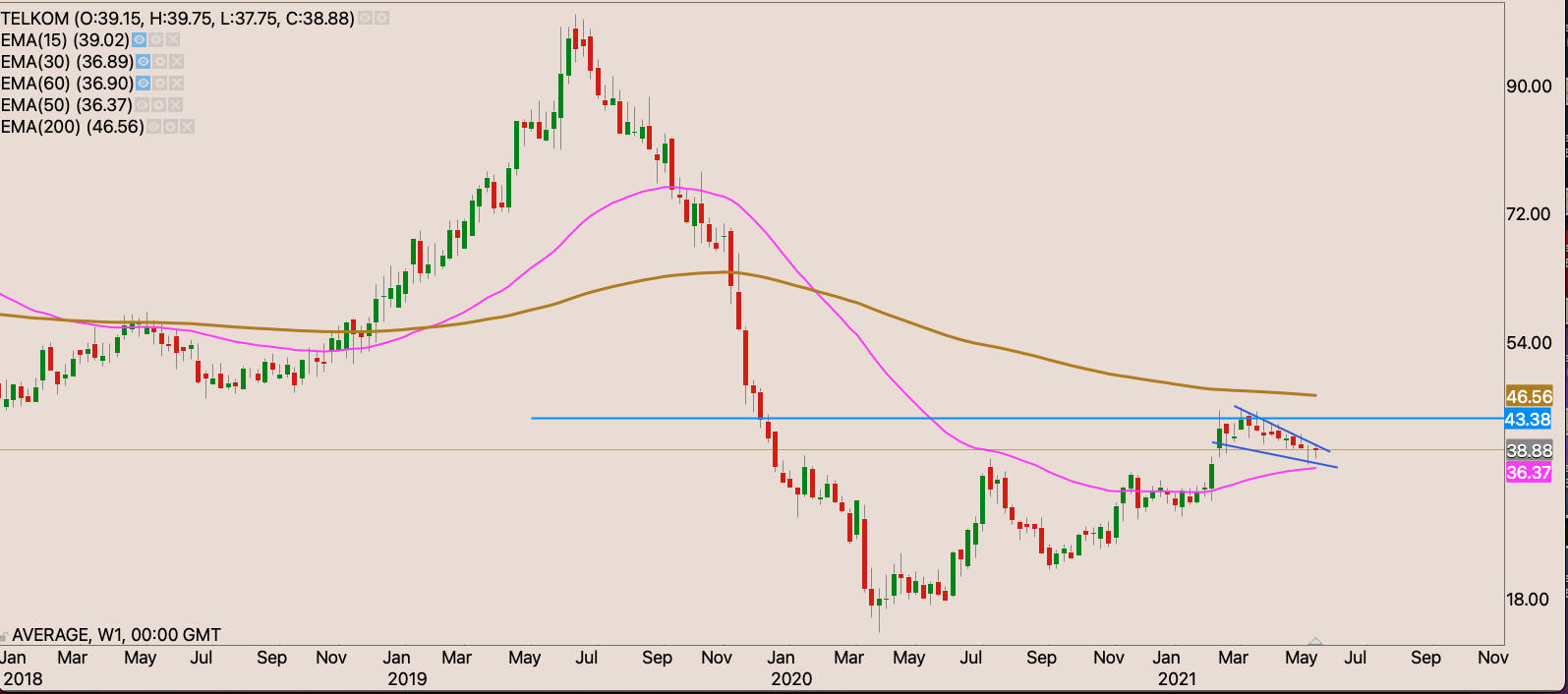Click the triangle time marker on date axis
This screenshot has width=1568, height=694.
[x=1315, y=641]
